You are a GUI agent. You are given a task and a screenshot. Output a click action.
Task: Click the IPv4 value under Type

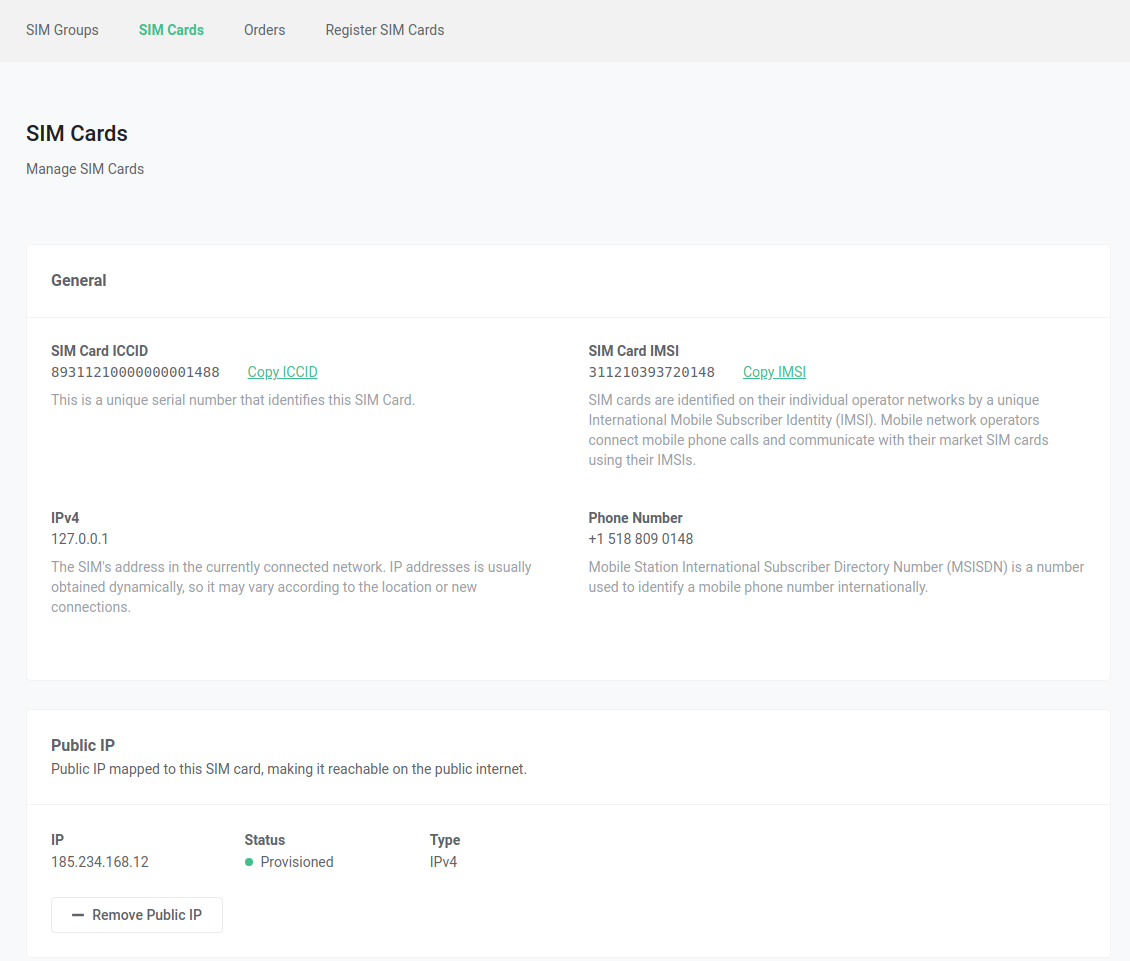pos(443,862)
